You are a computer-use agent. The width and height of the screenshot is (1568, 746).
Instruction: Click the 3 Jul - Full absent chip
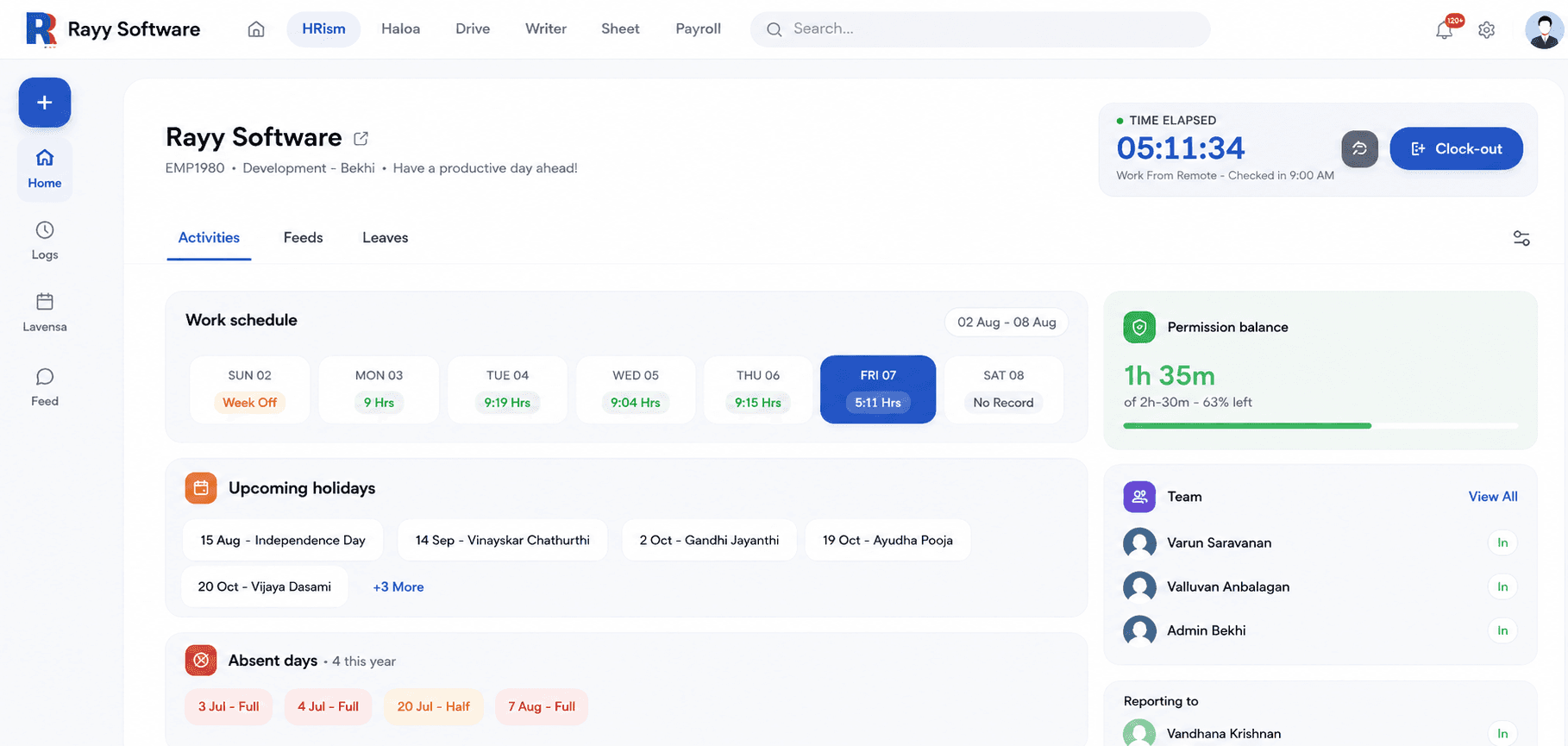tap(229, 707)
